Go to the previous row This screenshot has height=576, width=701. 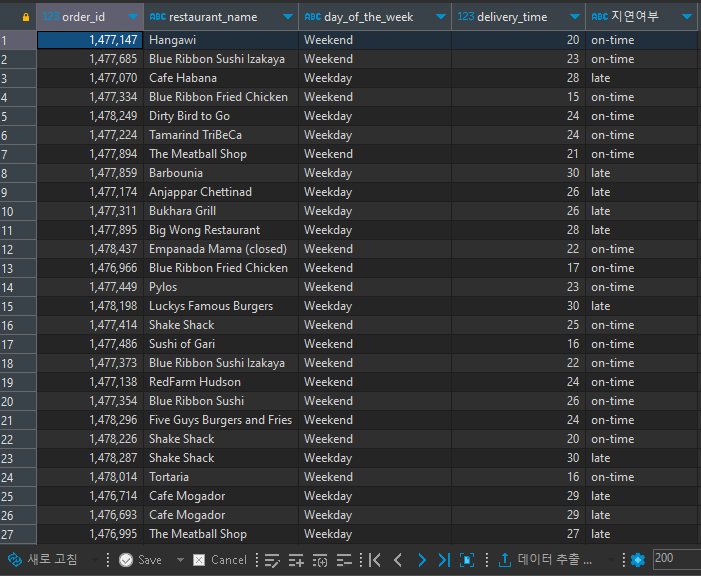[398, 560]
